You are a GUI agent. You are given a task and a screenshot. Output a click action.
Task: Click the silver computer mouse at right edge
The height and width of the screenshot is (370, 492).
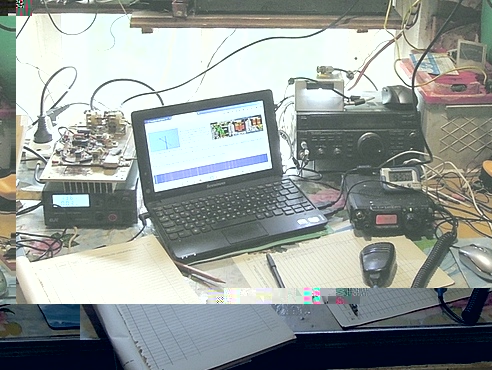tap(475, 260)
